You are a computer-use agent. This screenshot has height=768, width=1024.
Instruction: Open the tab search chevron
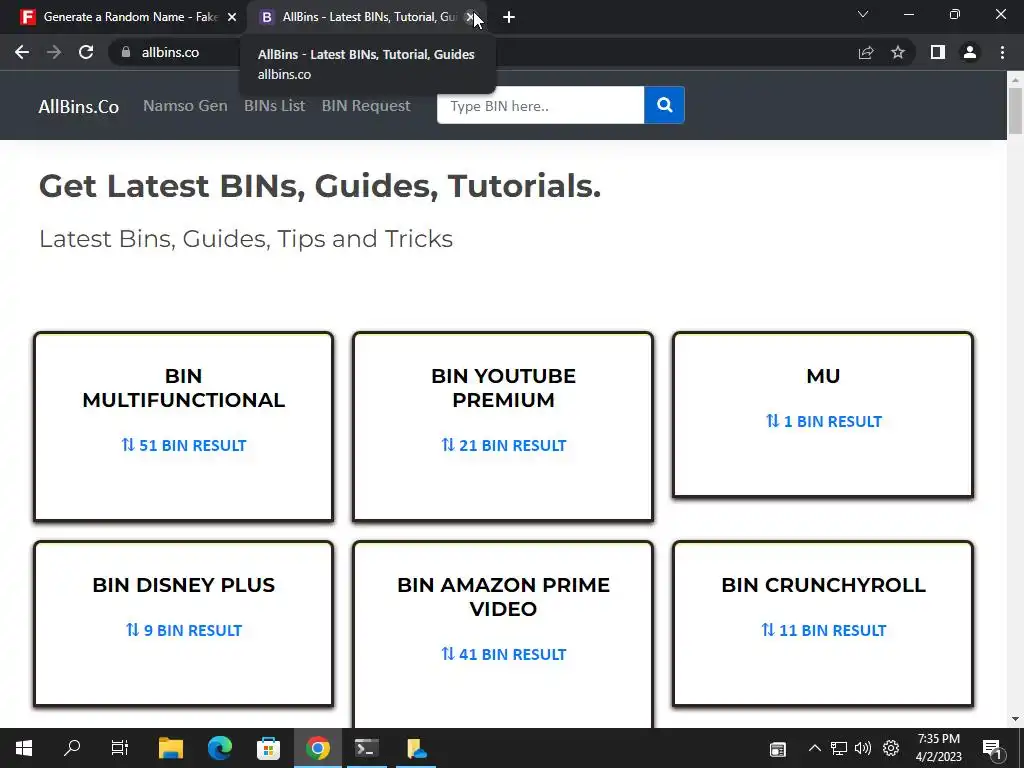click(863, 14)
